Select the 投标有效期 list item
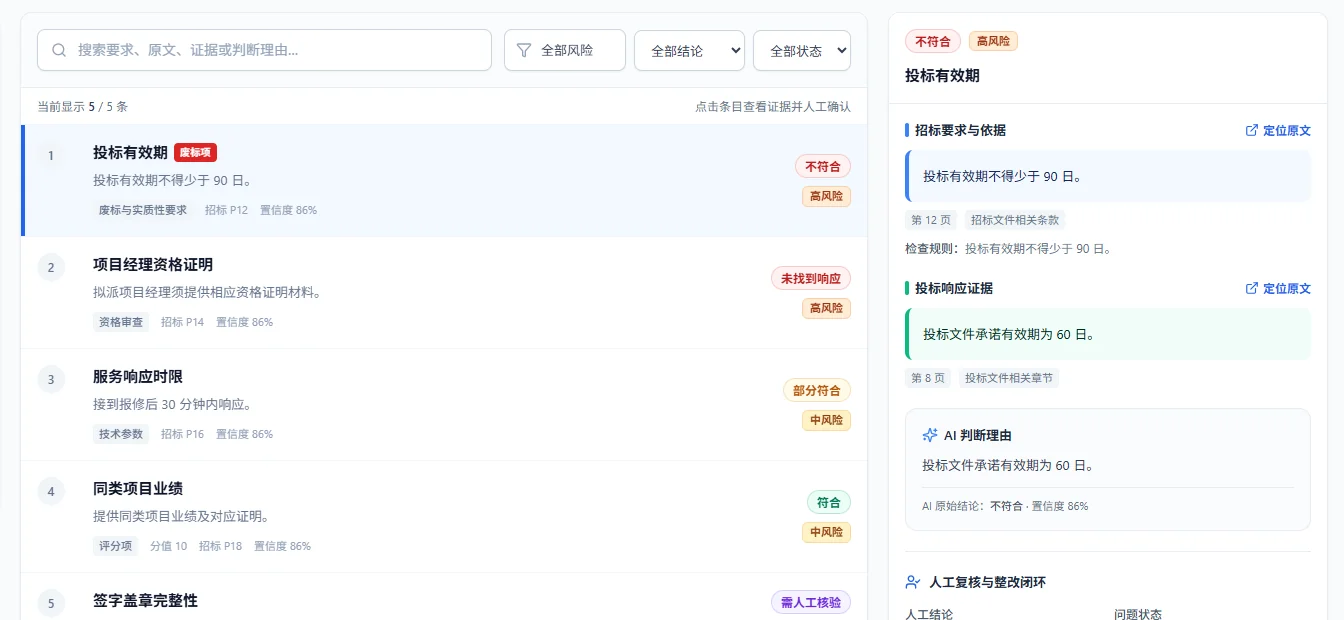The width and height of the screenshot is (1344, 620). pos(444,181)
